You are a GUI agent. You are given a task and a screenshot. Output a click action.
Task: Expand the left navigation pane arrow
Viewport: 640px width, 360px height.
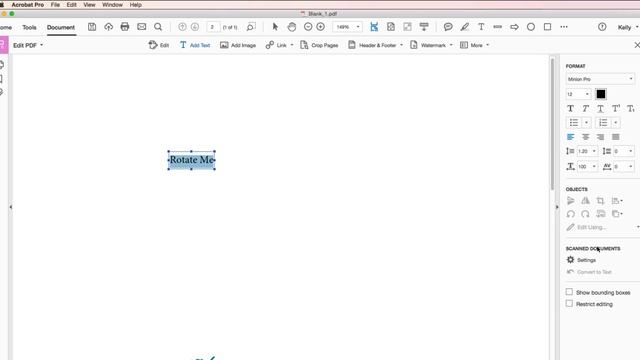[11, 207]
